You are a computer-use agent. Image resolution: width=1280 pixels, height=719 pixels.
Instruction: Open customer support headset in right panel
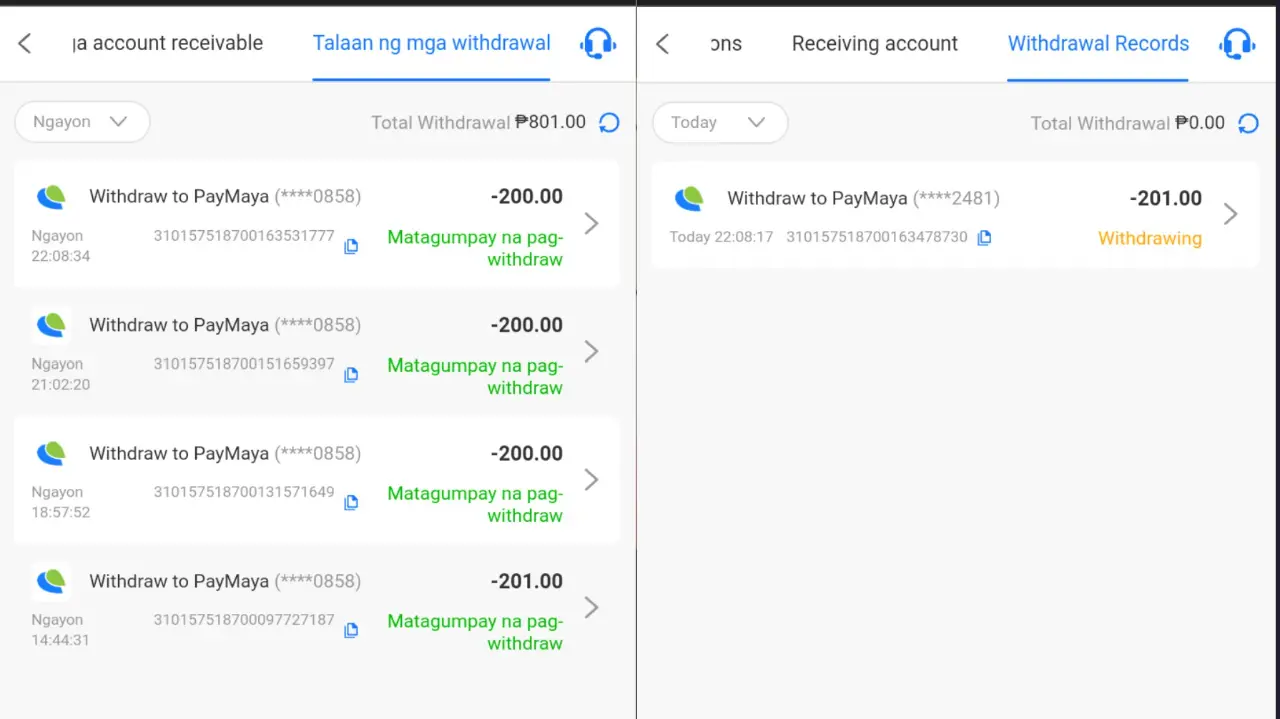coord(1237,43)
